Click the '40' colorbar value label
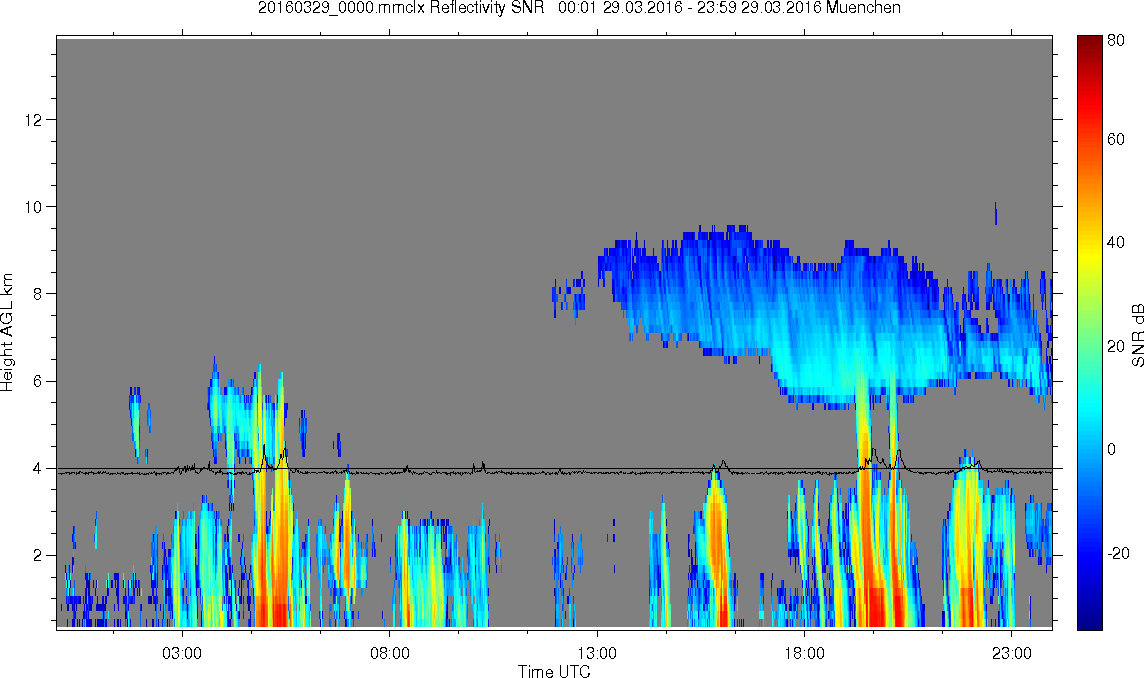Screen dimensions: 1144x678 point(1116,242)
